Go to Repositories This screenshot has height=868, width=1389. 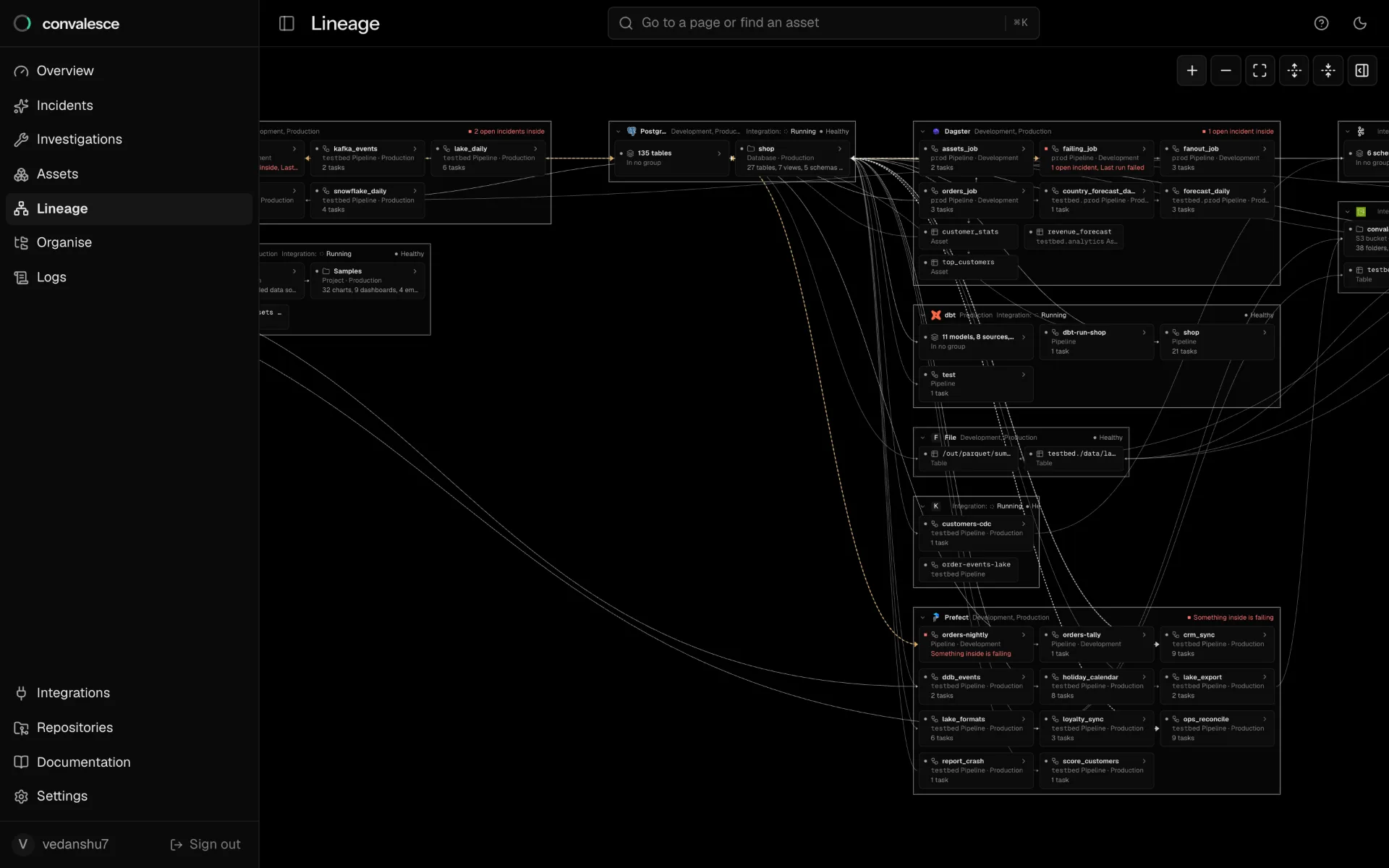[129, 728]
